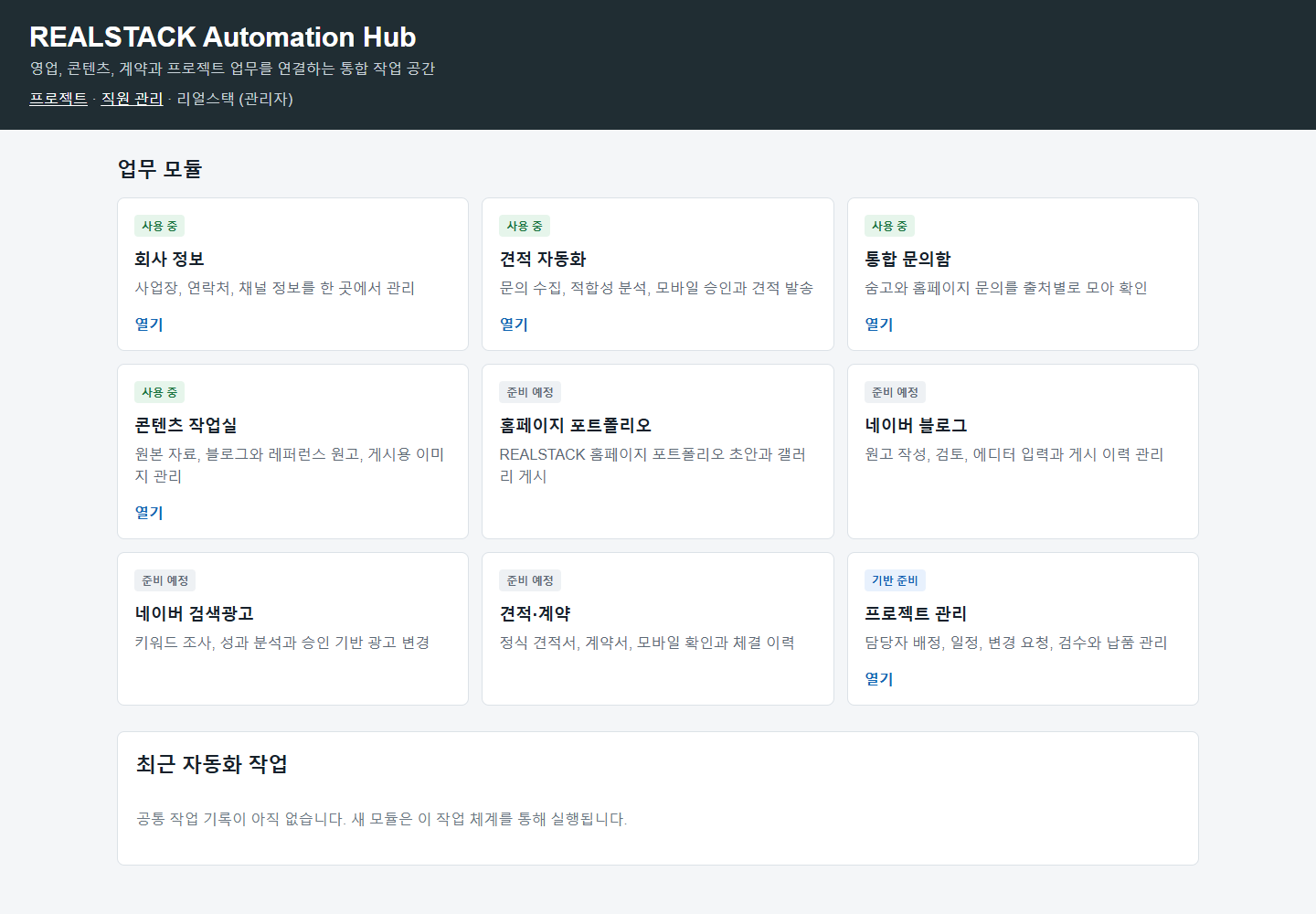Click the 견적 자동화 description 문의 수집
The height and width of the screenshot is (914, 1316).
pos(656,288)
